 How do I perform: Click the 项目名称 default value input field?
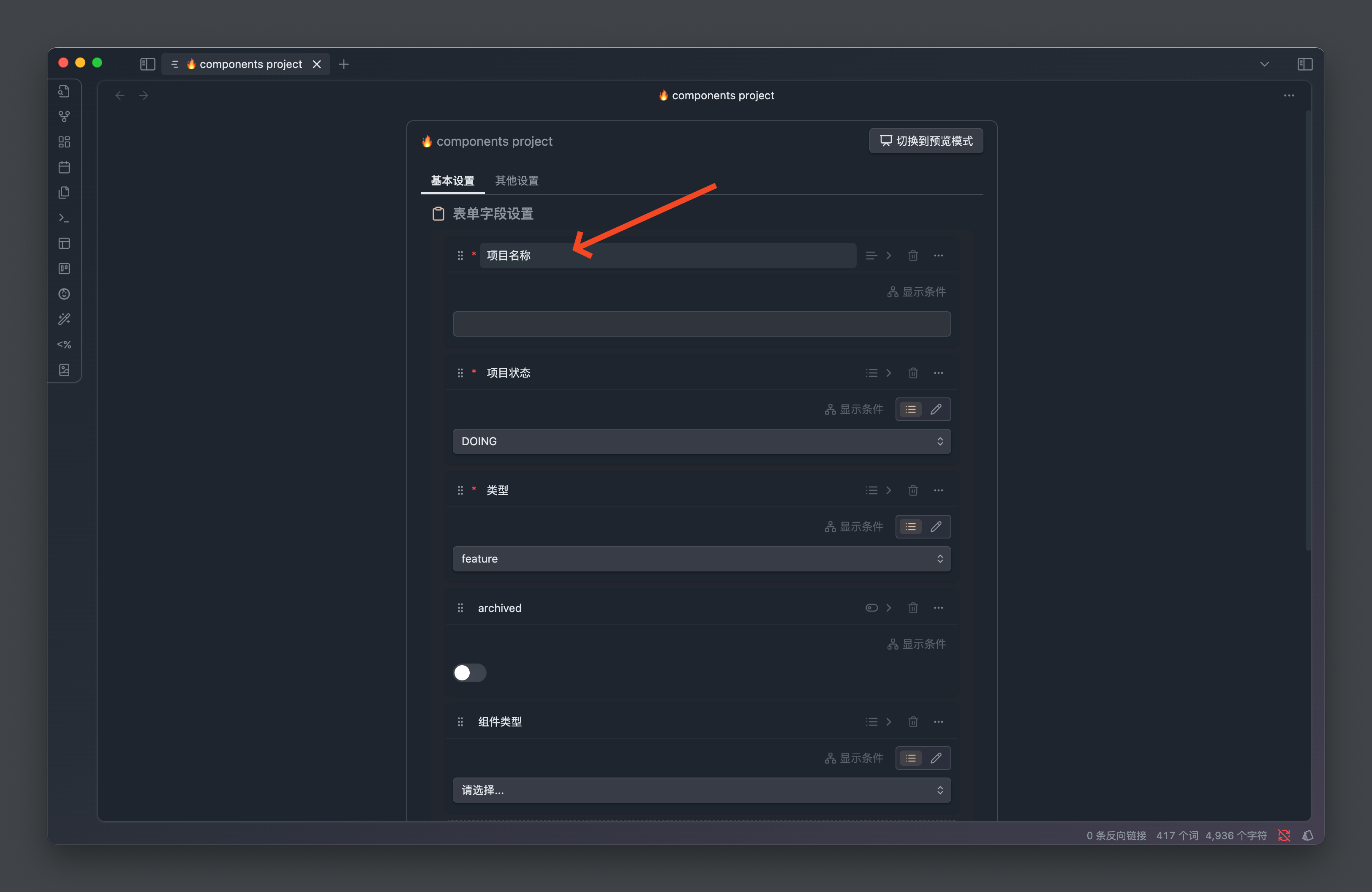pos(701,324)
